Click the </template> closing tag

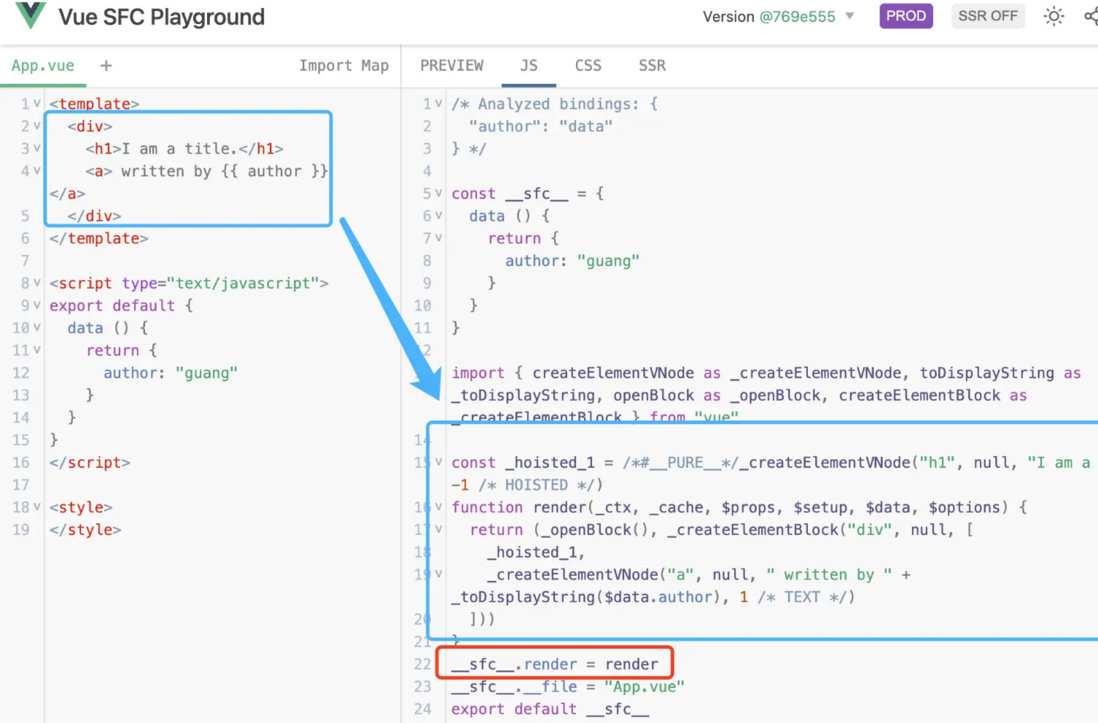pos(99,238)
